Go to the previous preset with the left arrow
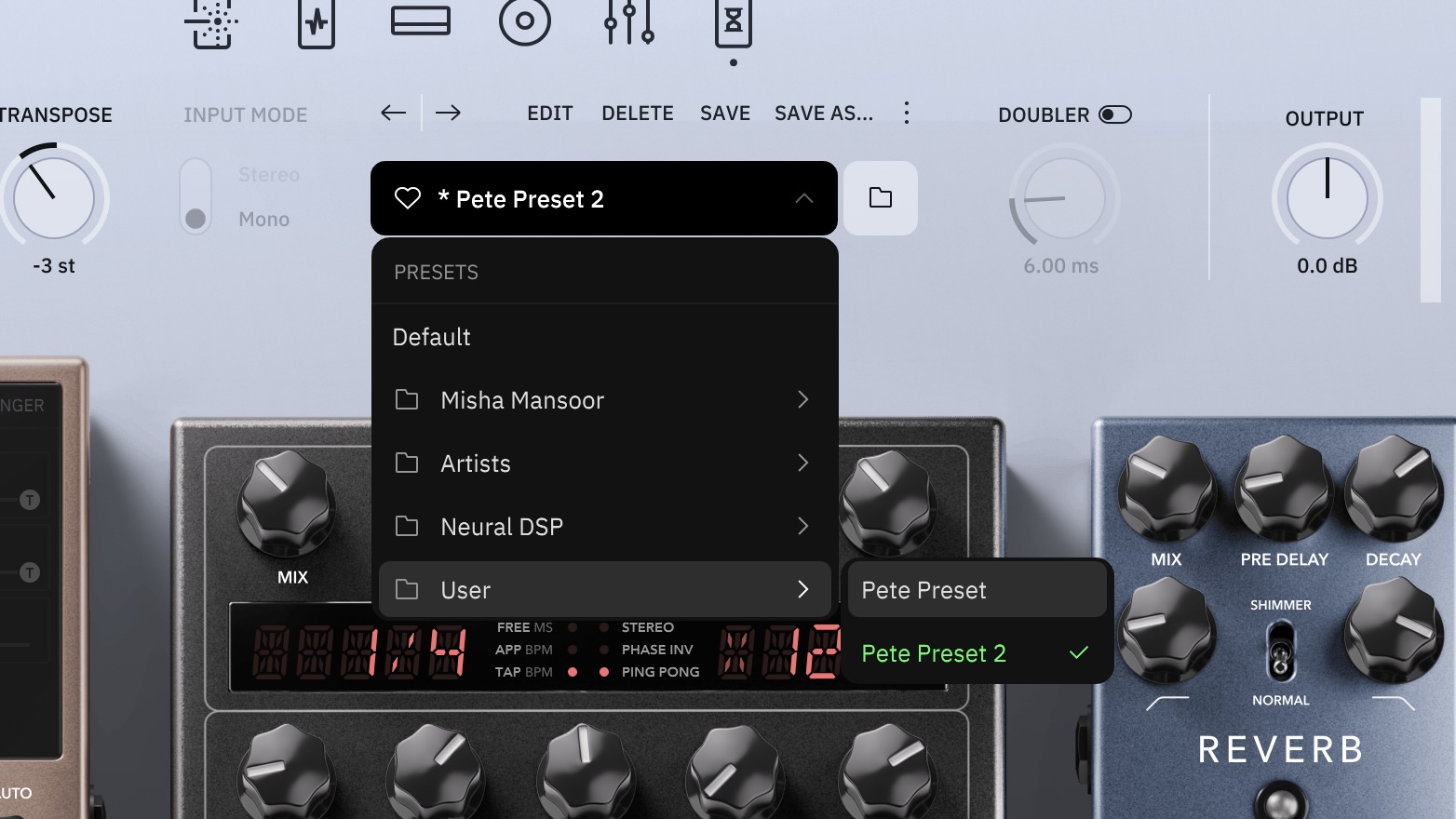Screen dimensions: 1456x819 coord(394,114)
